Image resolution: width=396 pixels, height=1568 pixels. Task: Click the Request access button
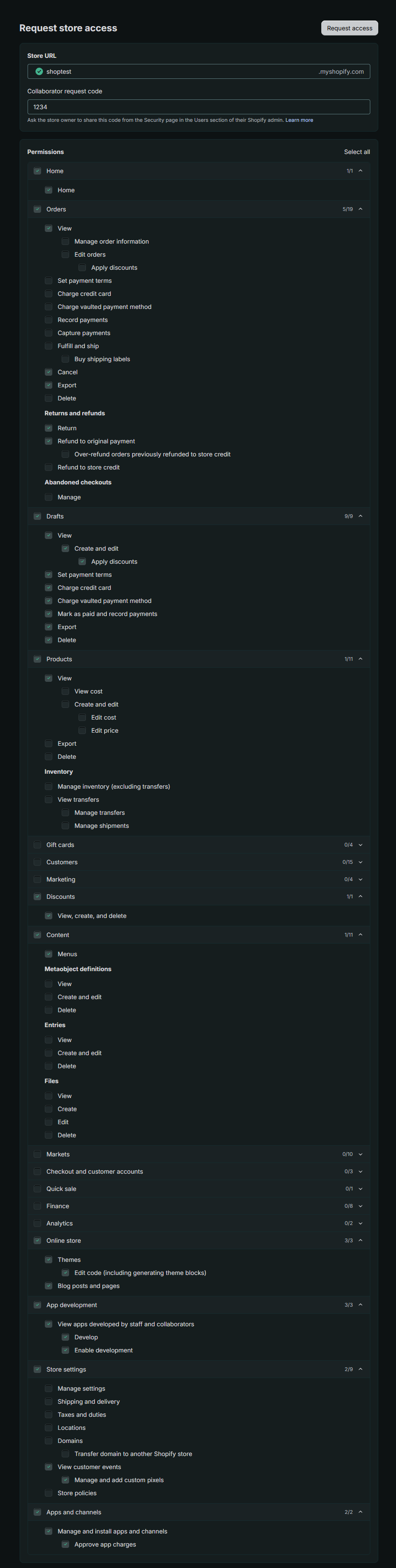[x=350, y=28]
